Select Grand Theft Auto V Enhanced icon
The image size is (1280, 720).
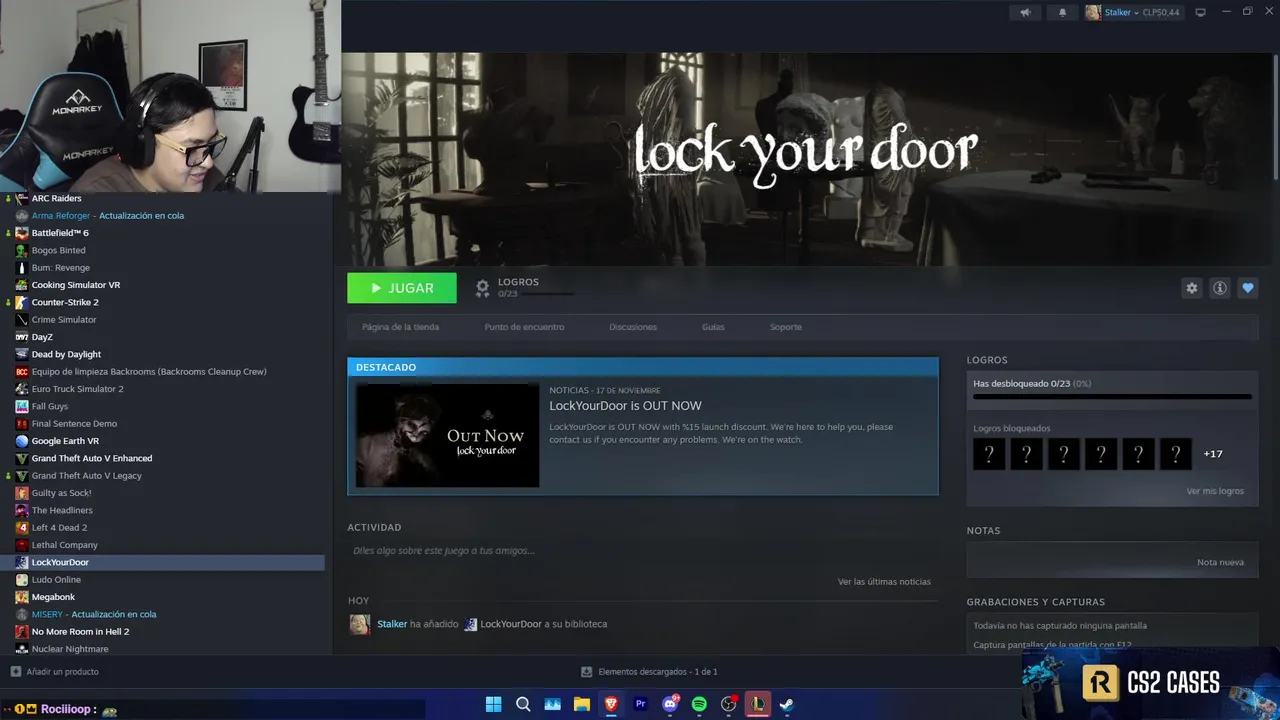22,458
